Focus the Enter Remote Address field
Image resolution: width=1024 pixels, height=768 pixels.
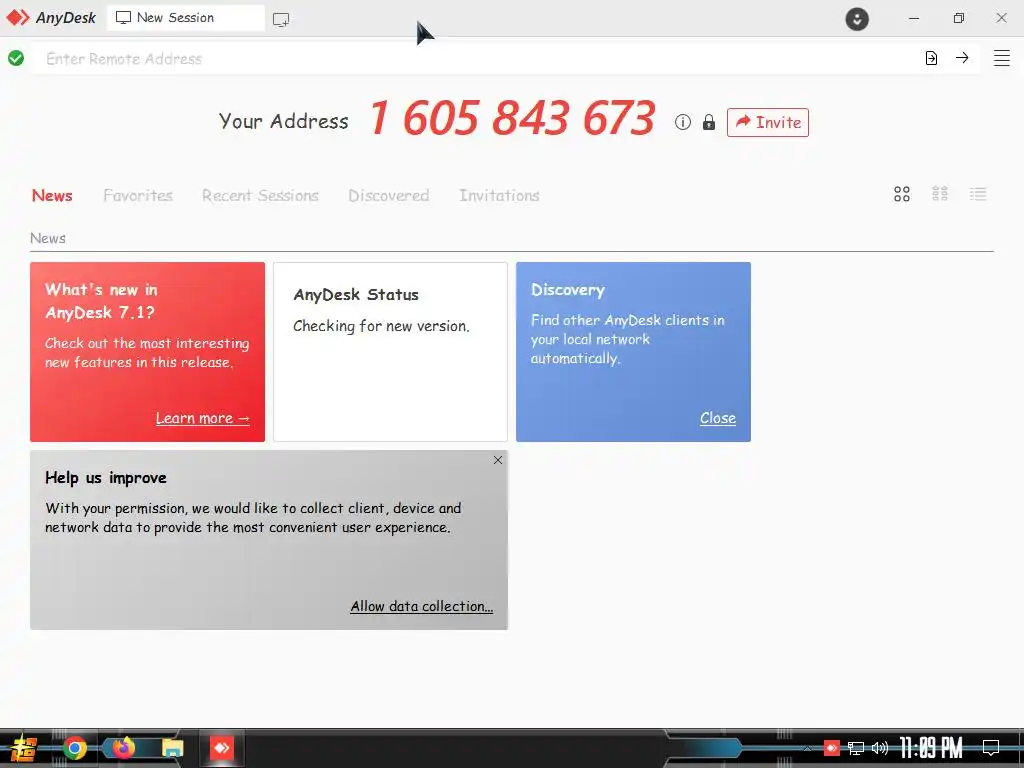pyautogui.click(x=475, y=58)
